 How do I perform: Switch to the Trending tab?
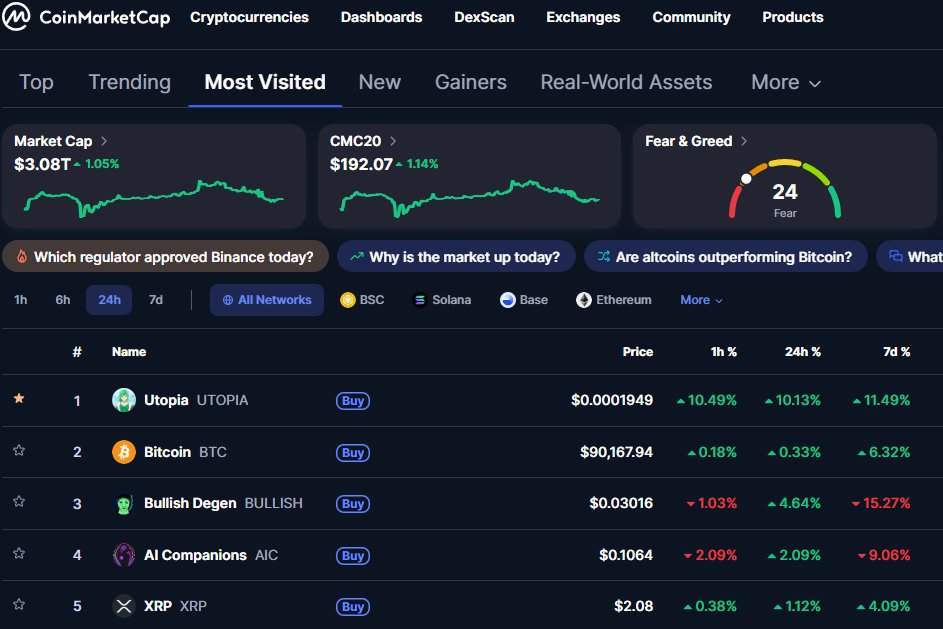(x=129, y=82)
